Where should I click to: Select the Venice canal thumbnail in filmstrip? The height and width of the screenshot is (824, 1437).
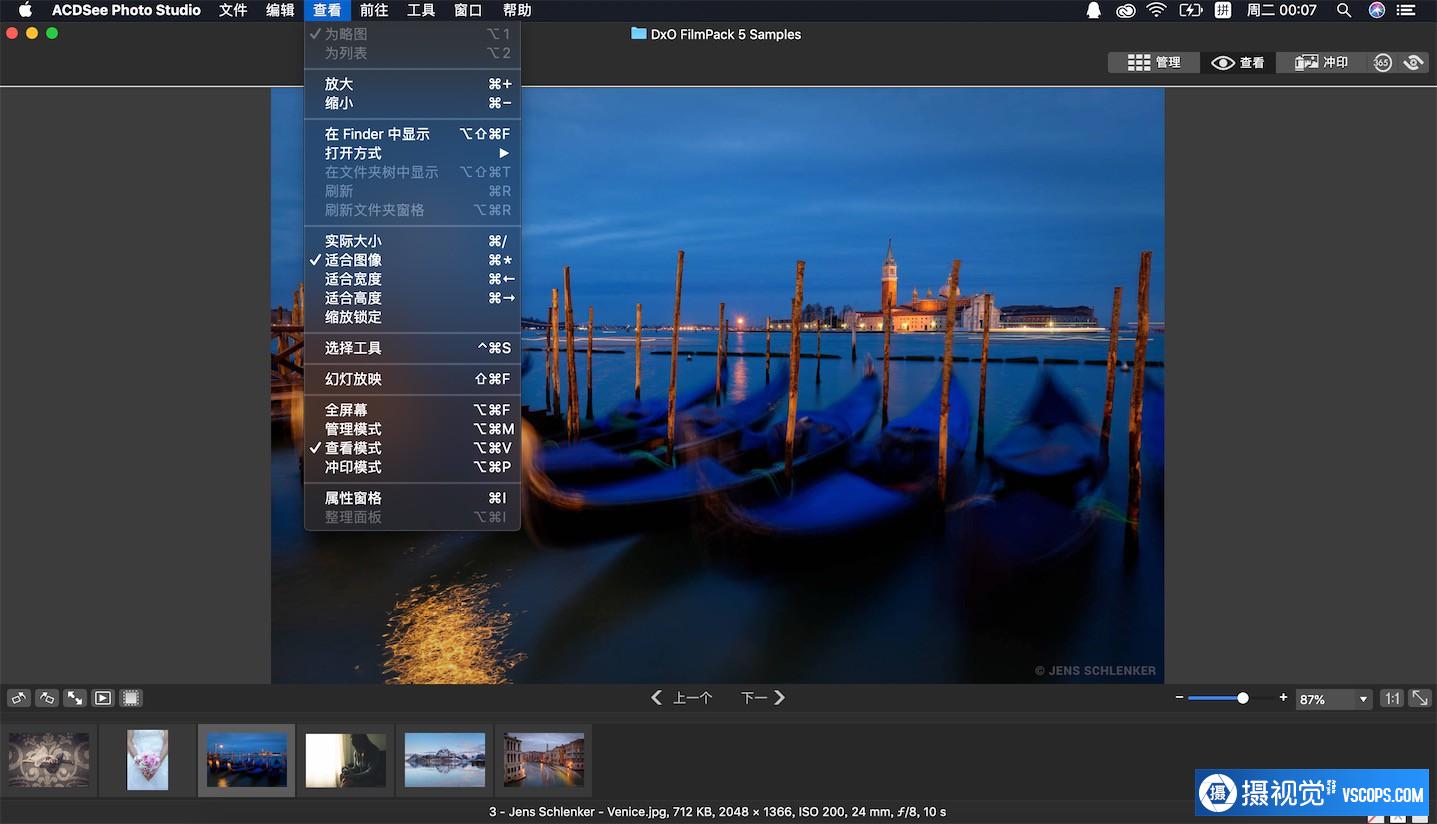(x=544, y=760)
